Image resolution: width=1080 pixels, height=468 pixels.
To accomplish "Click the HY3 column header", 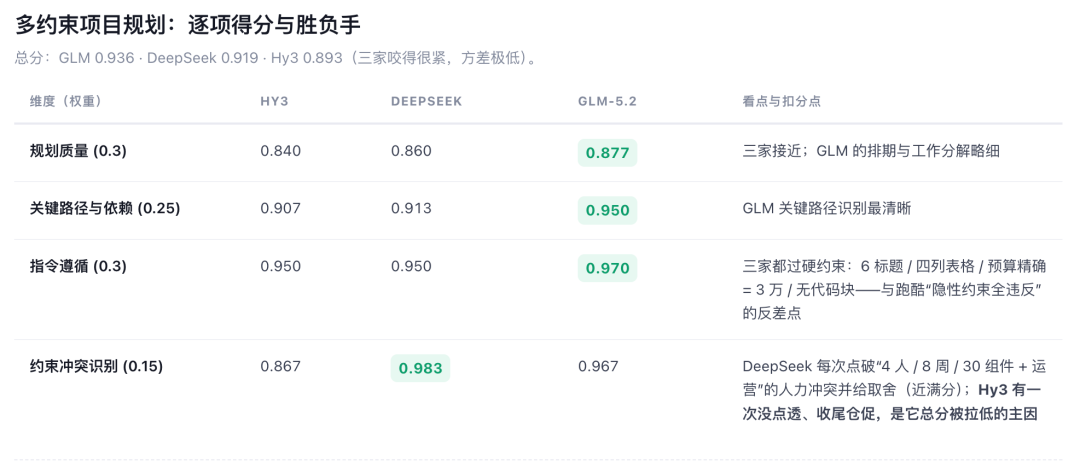I will coord(274,101).
